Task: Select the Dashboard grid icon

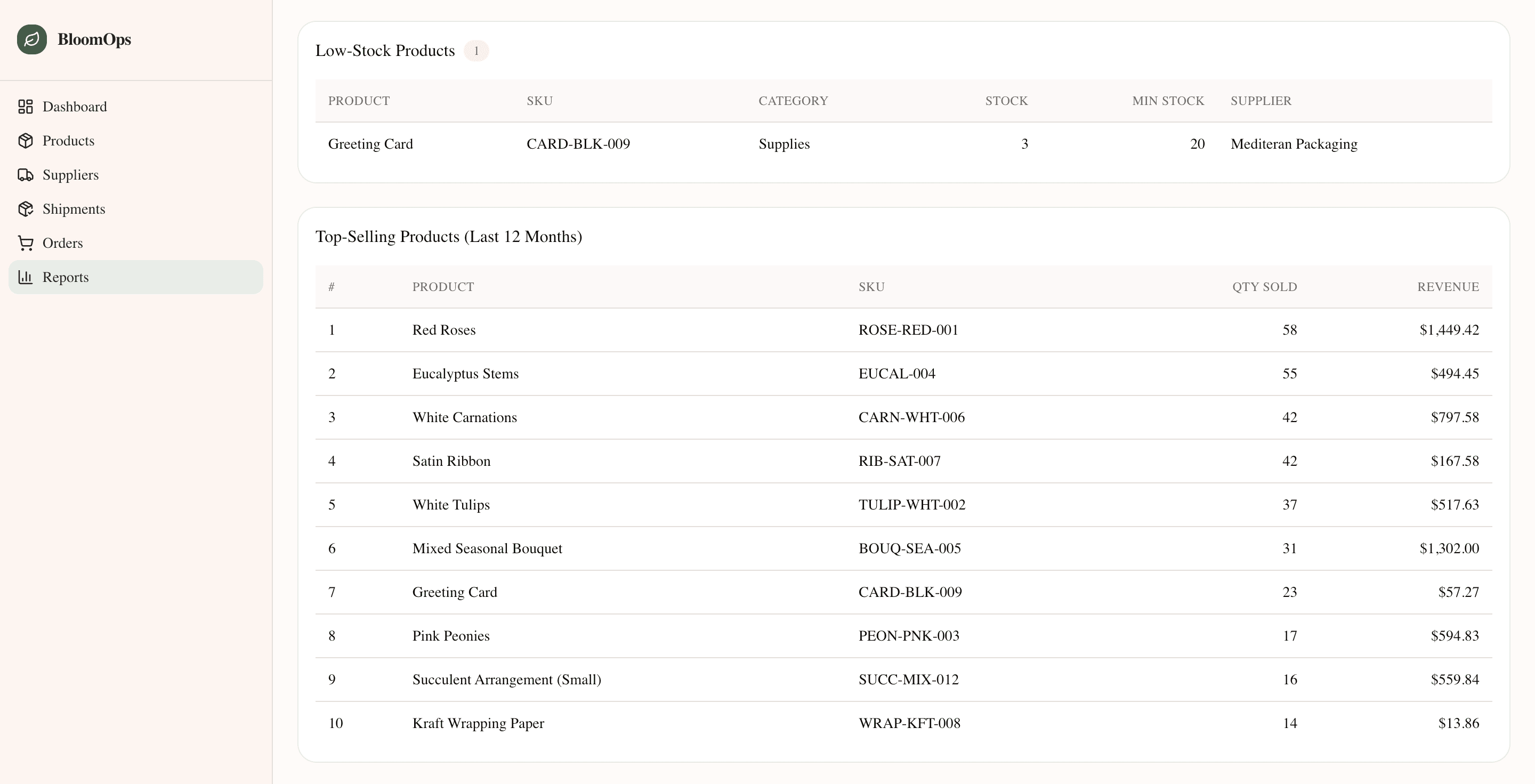Action: (26, 106)
